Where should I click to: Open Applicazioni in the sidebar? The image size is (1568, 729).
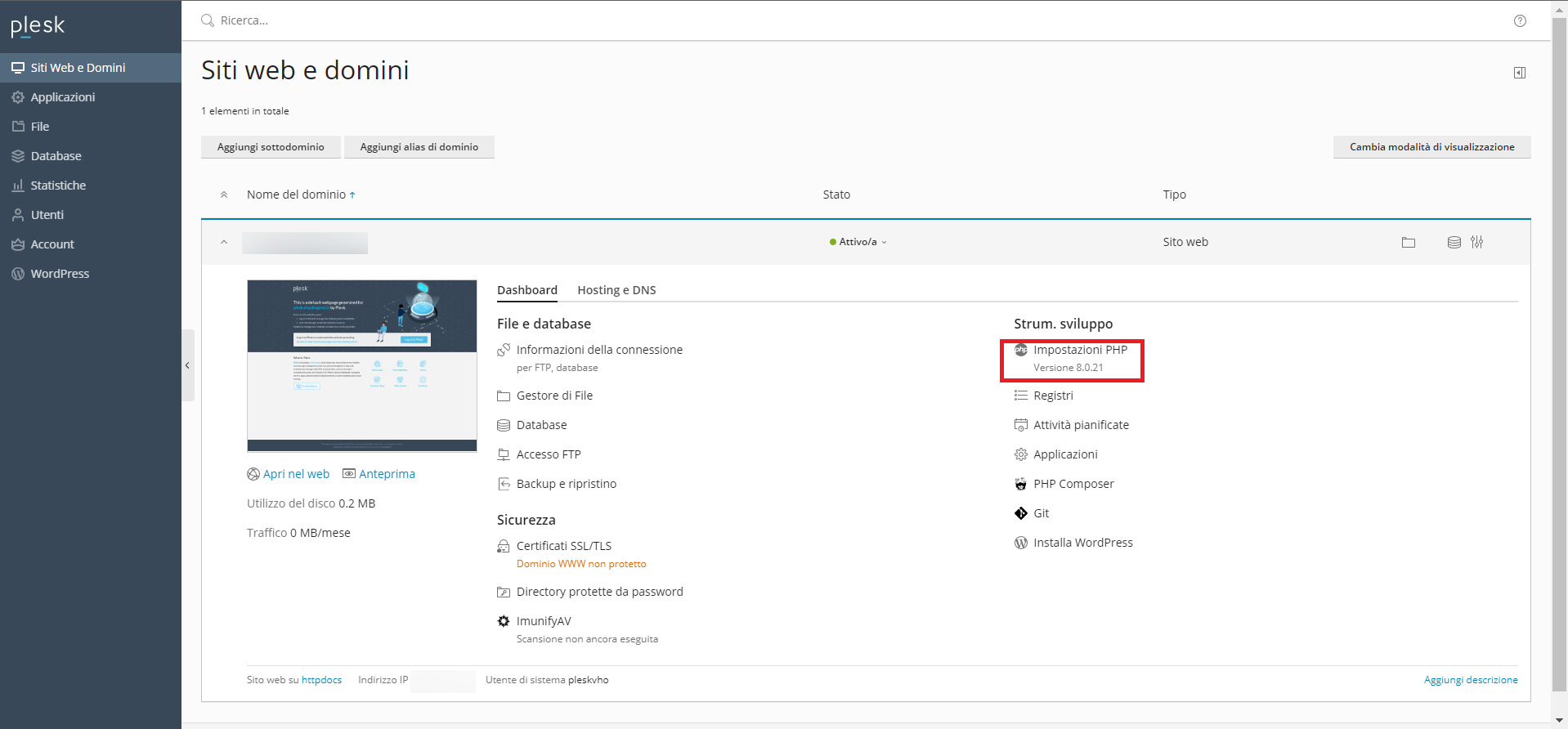[90, 97]
